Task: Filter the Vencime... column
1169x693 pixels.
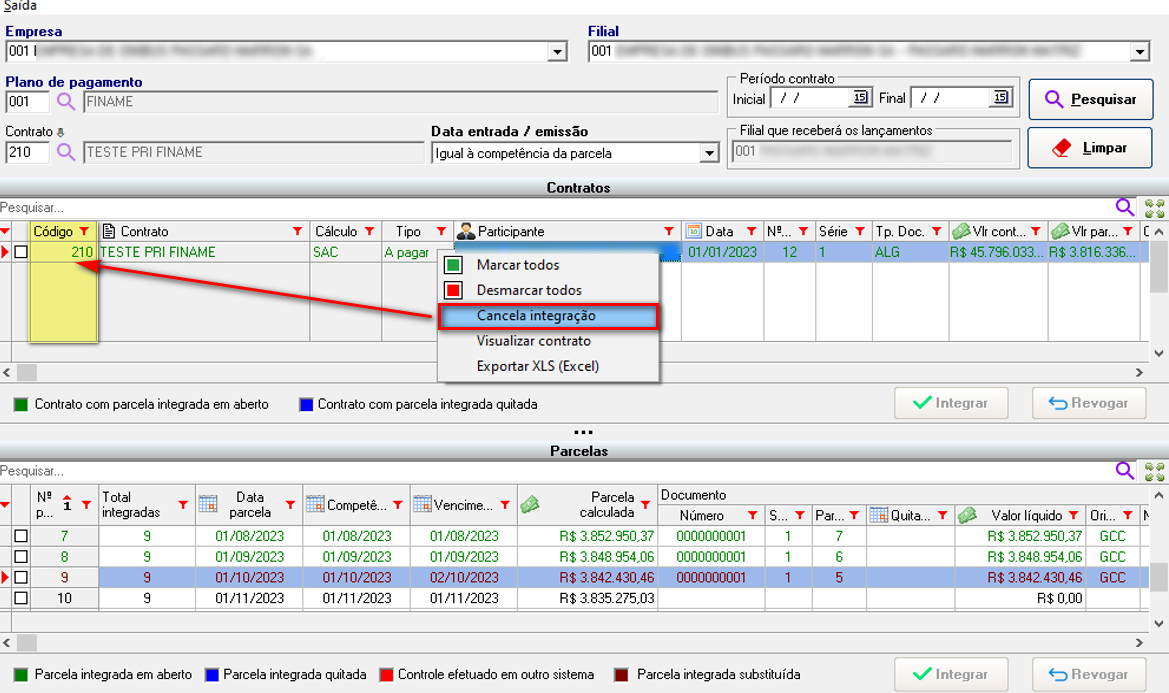Action: coord(505,504)
